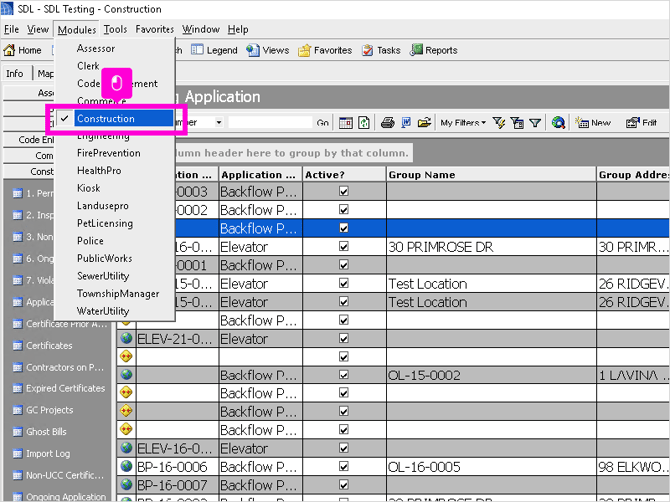The height and width of the screenshot is (502, 670).
Task: Click the 30 PRIMROSE DR group name cell
Action: (491, 247)
